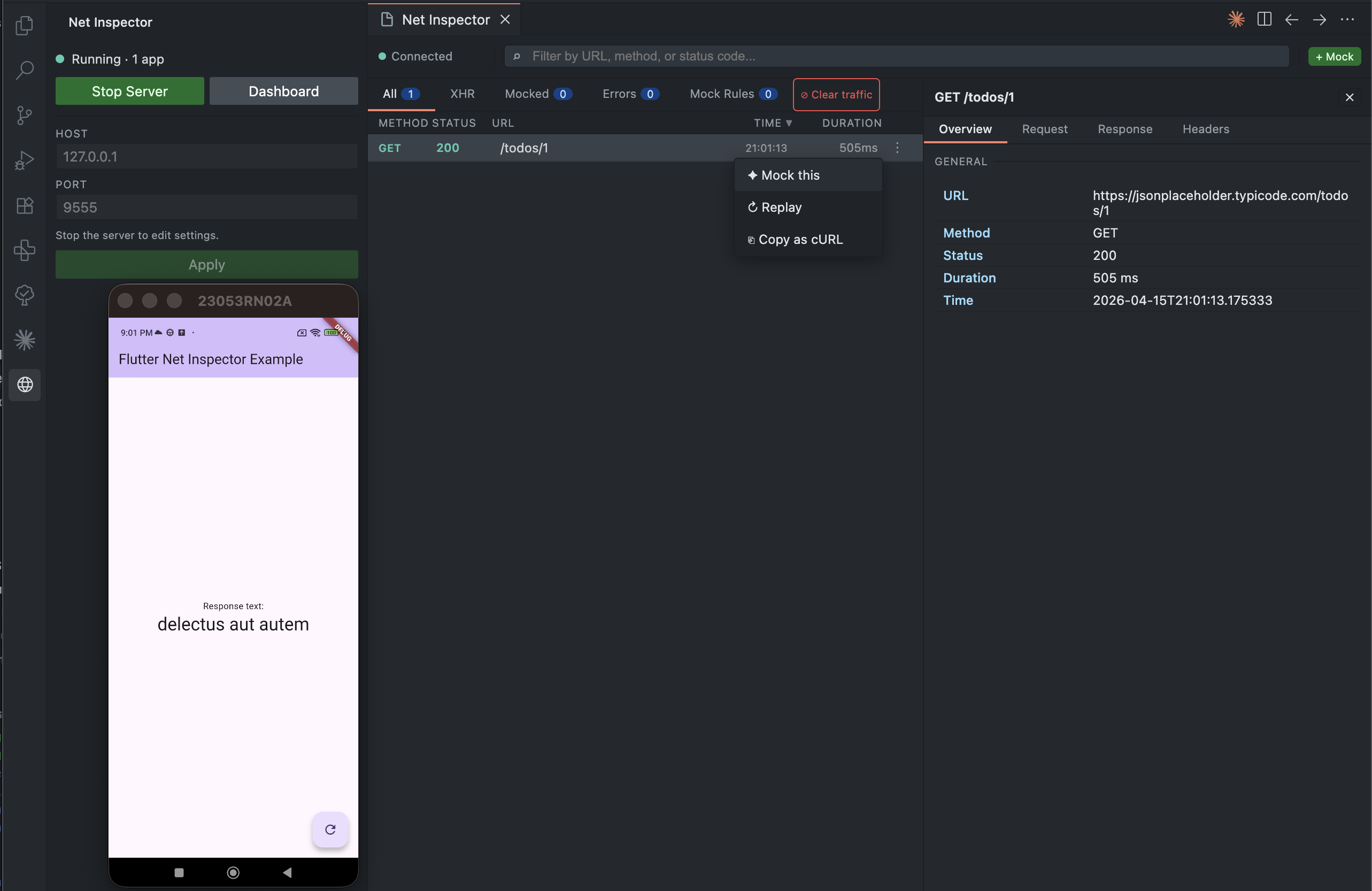The width and height of the screenshot is (1372, 891).
Task: Click the Stop Server button
Action: tap(129, 90)
